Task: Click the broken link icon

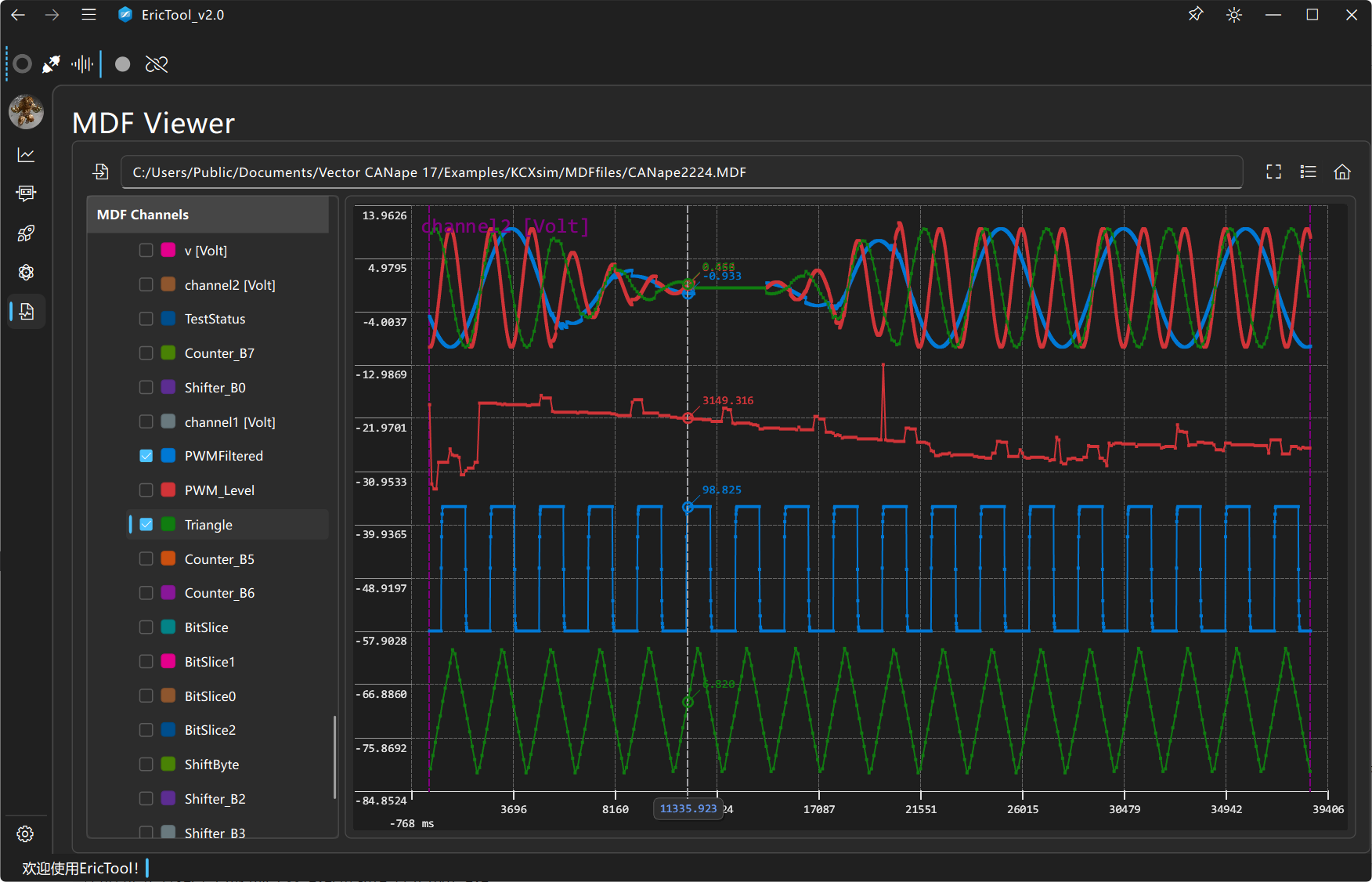Action: [x=157, y=64]
